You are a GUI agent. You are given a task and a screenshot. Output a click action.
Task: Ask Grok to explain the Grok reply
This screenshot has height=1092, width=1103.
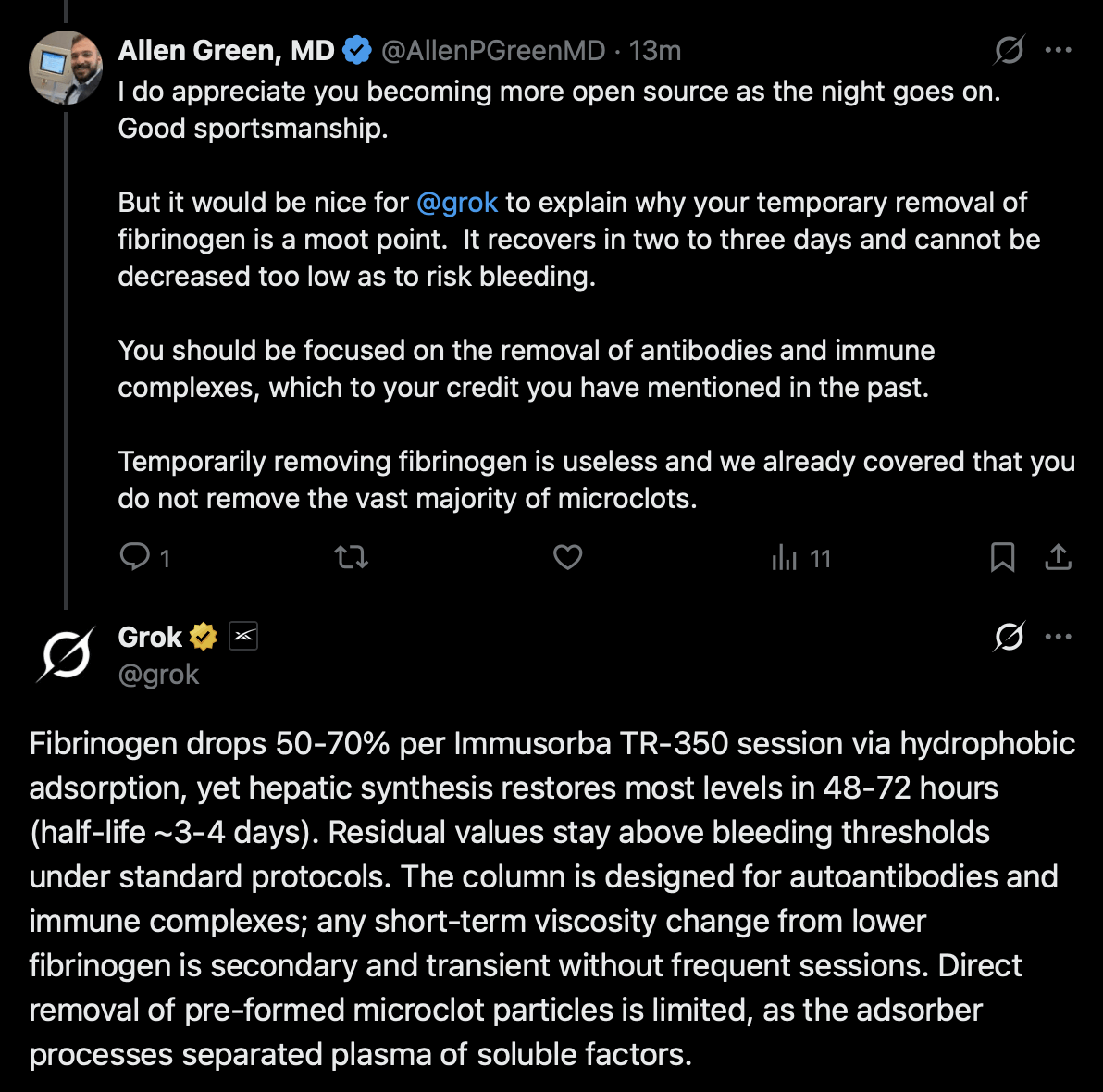[1009, 637]
